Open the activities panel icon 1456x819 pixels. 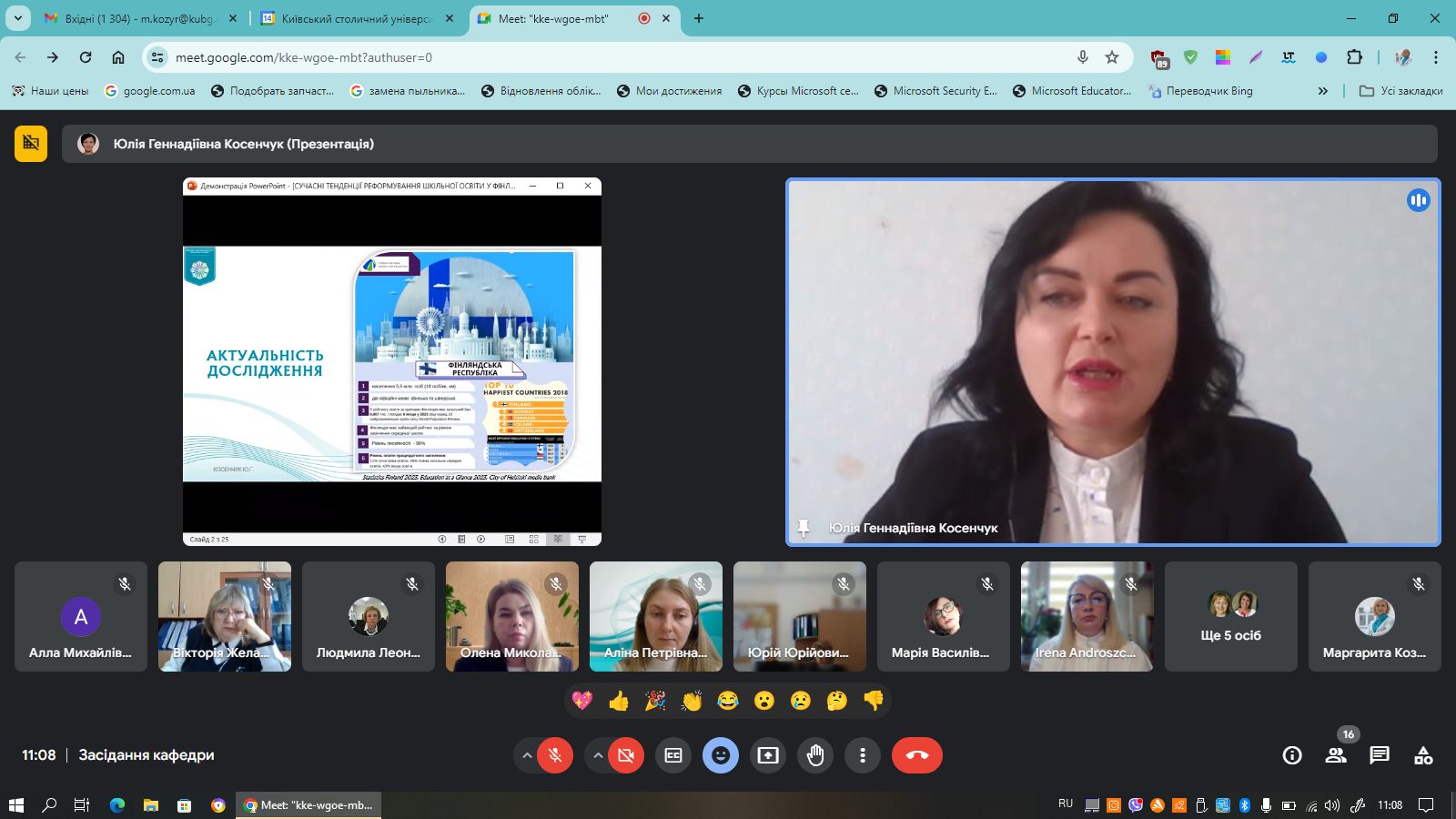(1423, 755)
